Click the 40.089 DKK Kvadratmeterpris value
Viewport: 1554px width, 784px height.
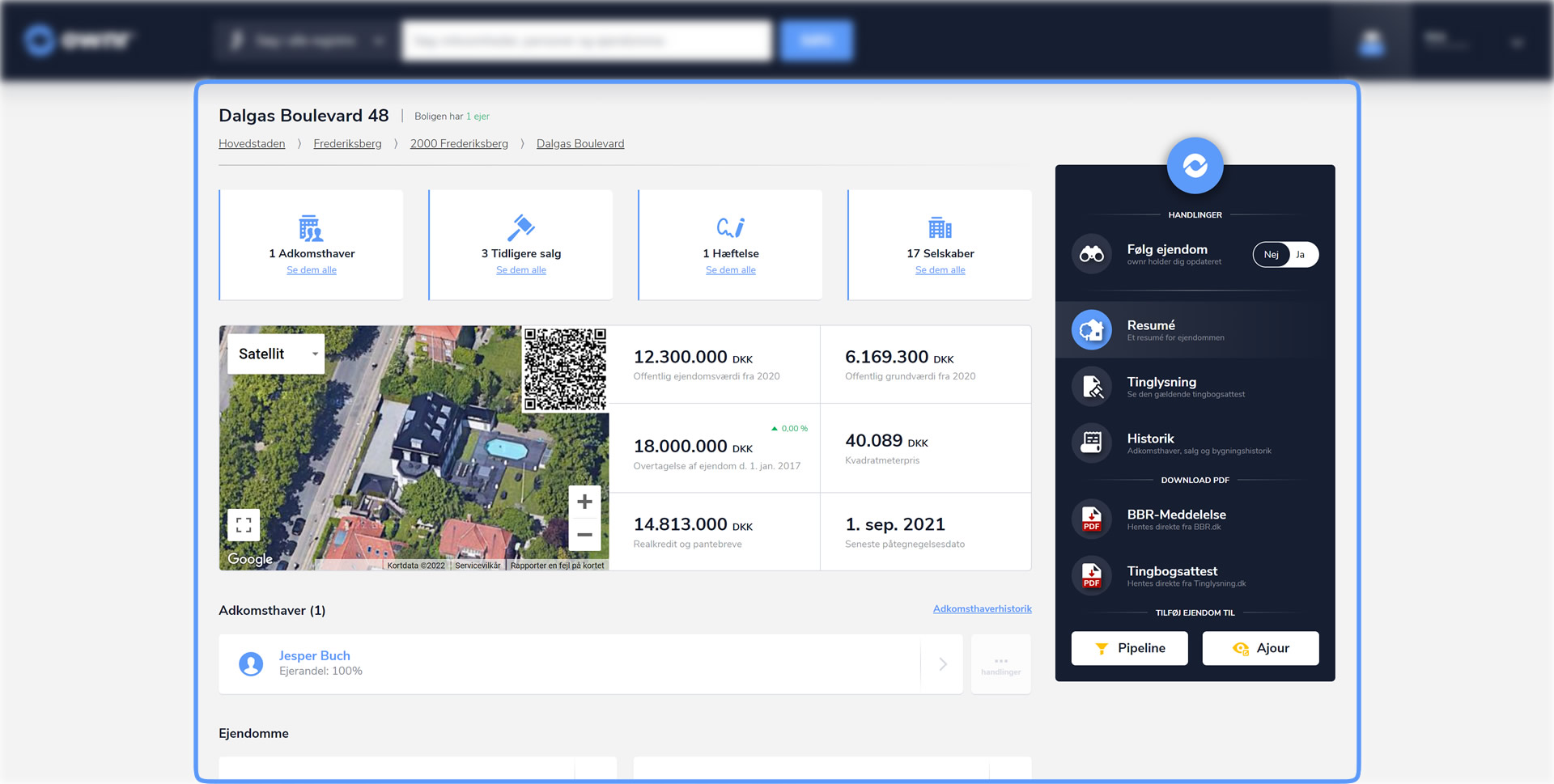886,441
